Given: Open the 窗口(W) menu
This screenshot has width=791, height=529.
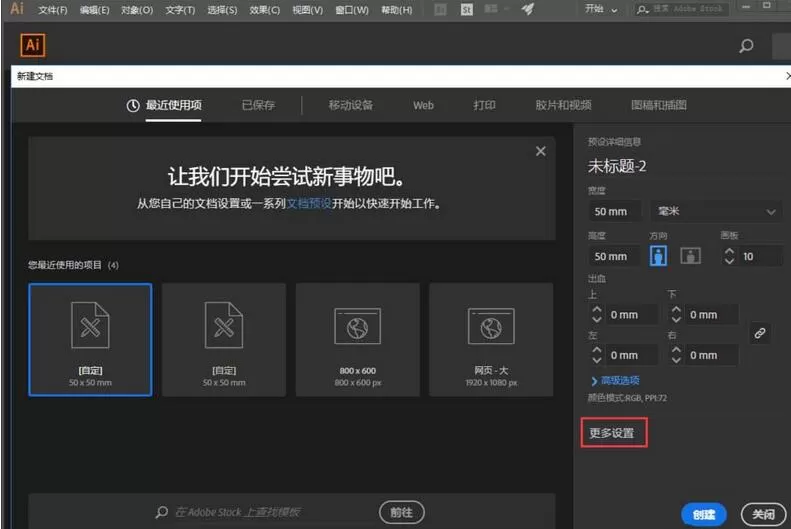Looking at the screenshot, I should click(x=352, y=10).
